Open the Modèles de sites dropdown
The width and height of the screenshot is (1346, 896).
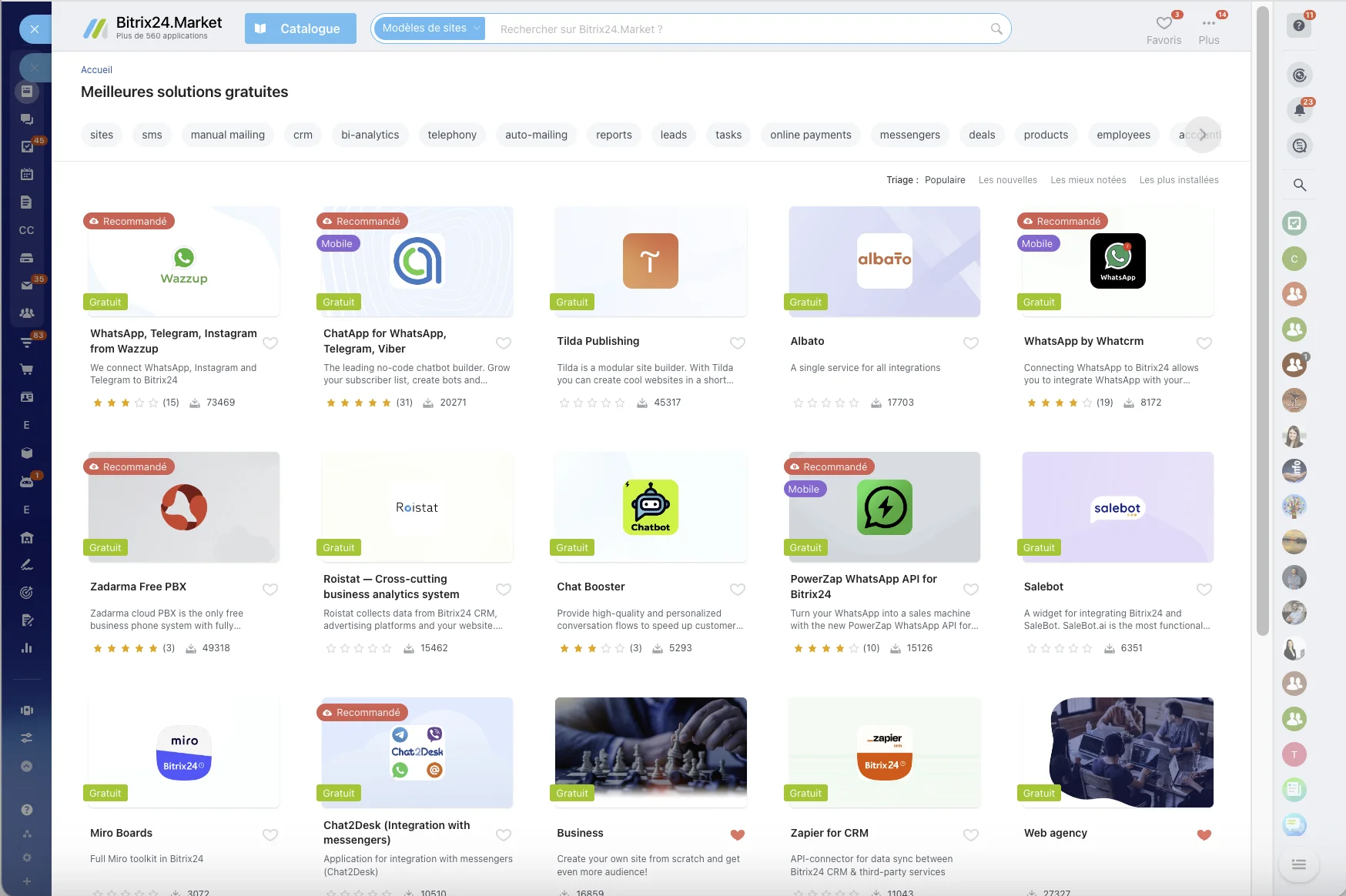(430, 28)
